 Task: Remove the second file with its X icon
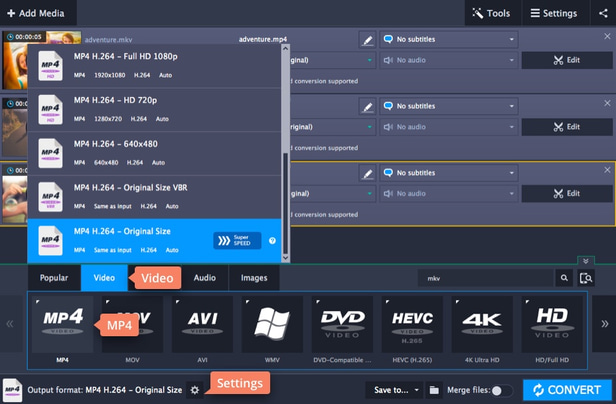coord(607,103)
